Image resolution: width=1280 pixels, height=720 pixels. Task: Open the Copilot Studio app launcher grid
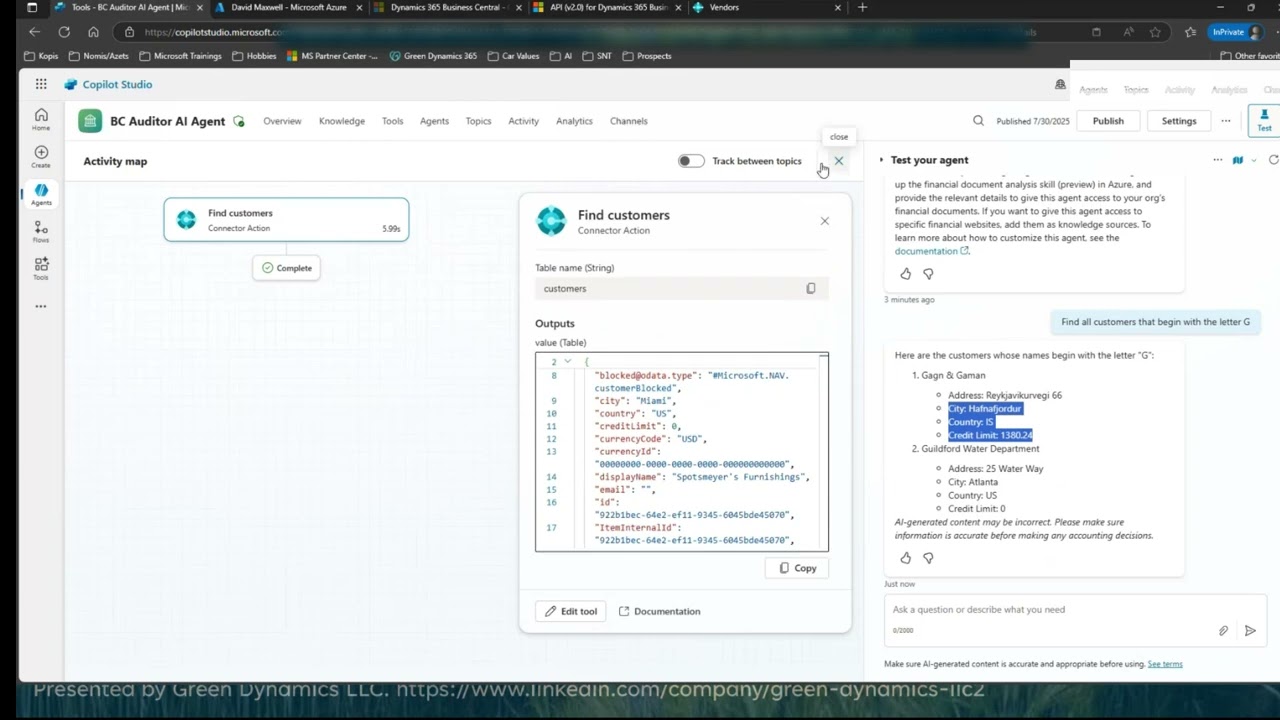click(41, 84)
